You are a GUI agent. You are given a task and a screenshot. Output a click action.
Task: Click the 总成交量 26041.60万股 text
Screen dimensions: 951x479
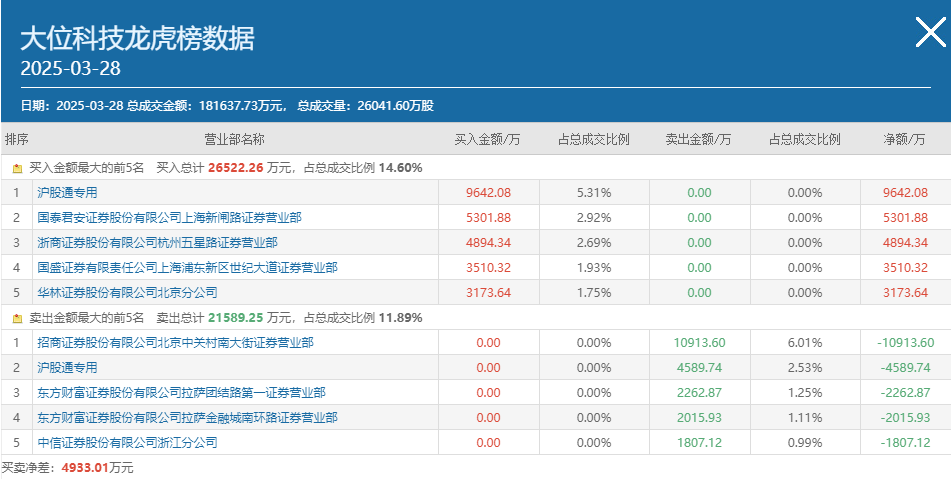[x=366, y=106]
